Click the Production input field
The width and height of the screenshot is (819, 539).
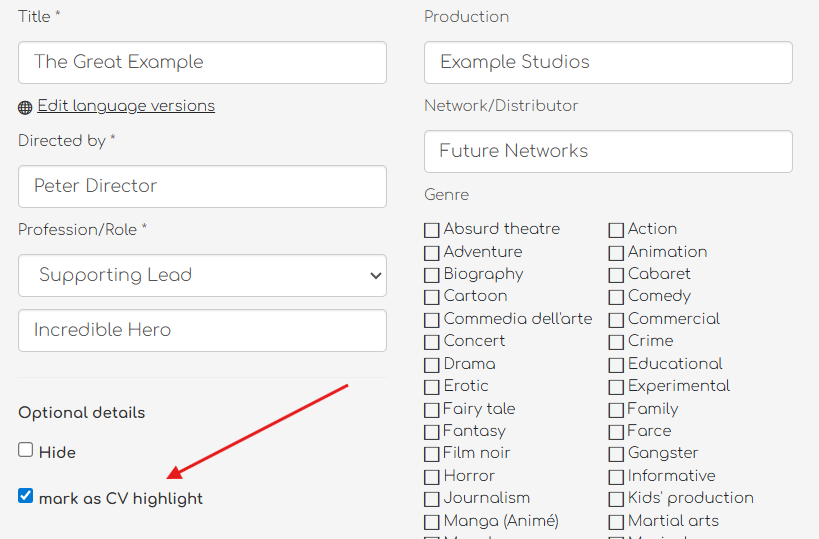tap(608, 62)
